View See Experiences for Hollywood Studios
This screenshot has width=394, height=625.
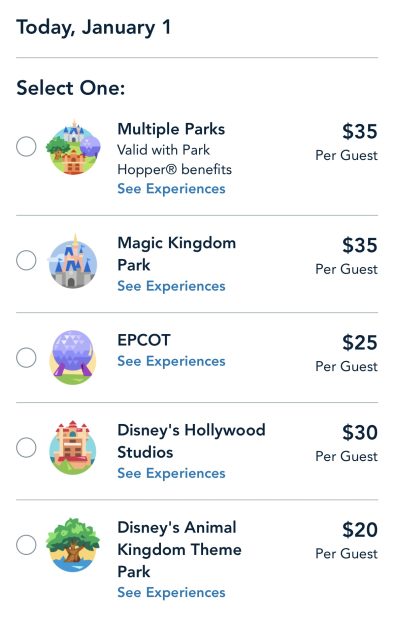point(171,474)
